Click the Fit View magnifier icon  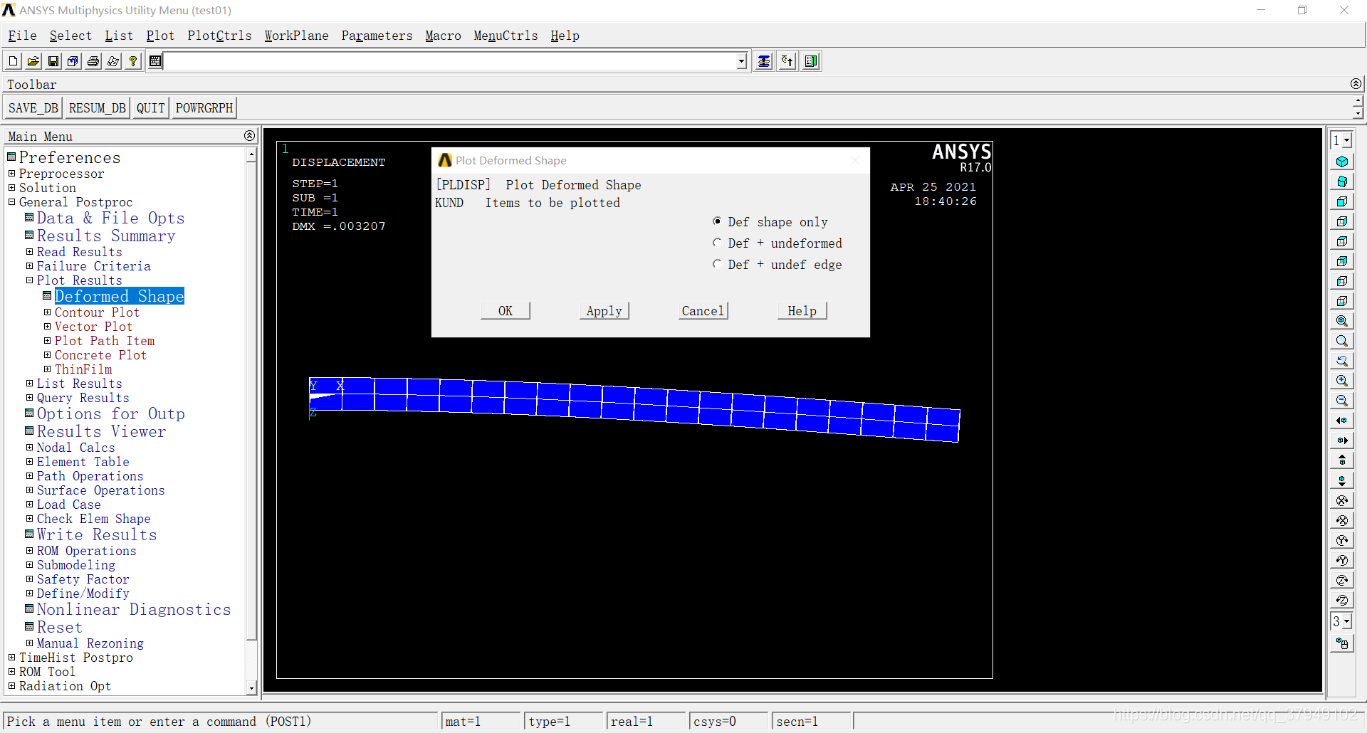click(1342, 321)
